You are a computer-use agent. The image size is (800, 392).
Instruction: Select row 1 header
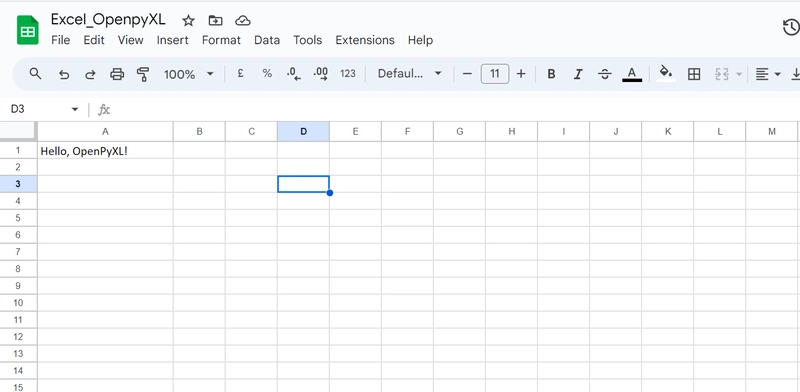coord(18,150)
